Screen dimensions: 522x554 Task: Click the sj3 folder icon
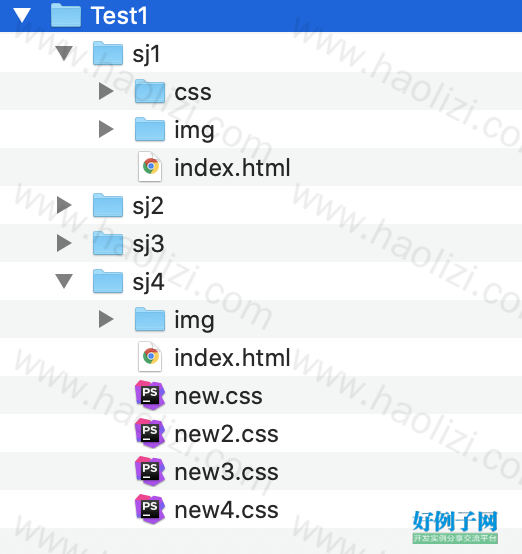point(108,243)
